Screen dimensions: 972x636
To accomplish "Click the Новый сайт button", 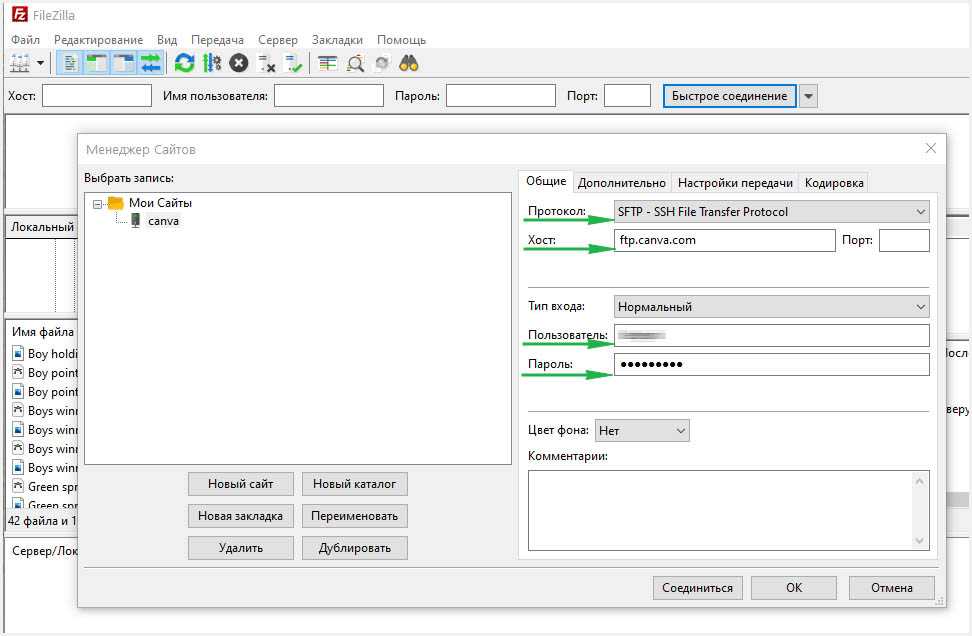I will [x=240, y=484].
